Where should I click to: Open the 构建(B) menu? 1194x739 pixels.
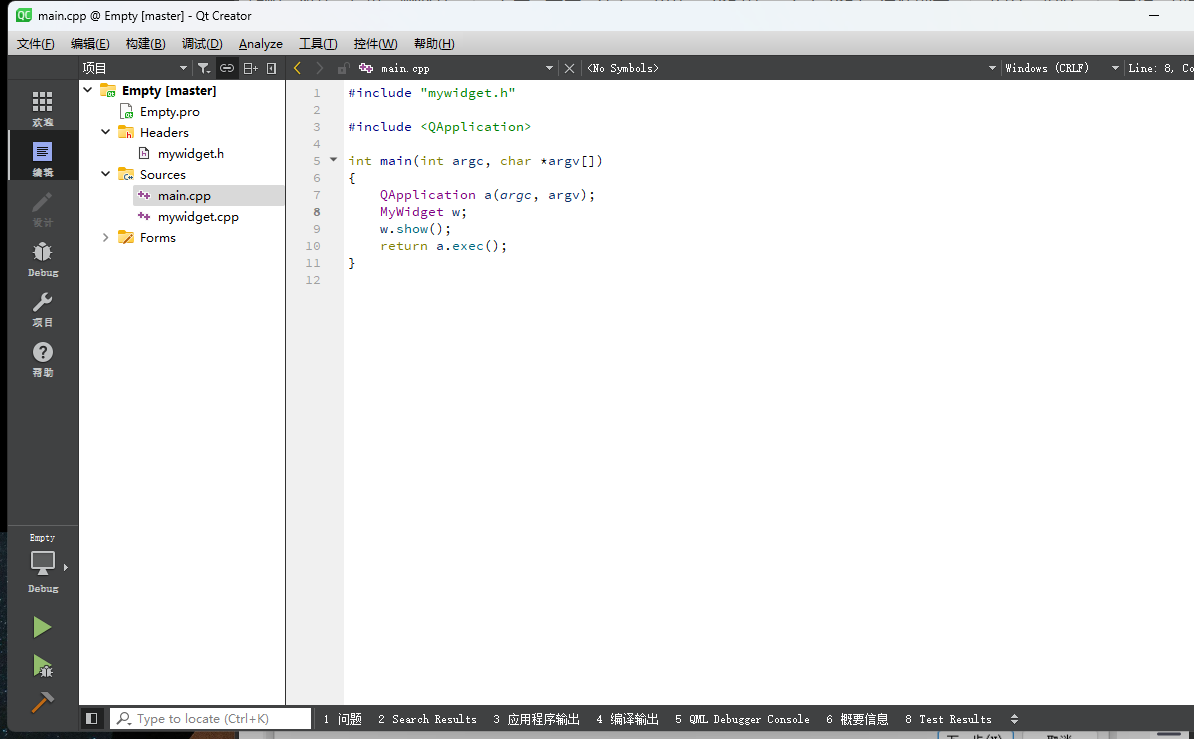click(x=145, y=43)
